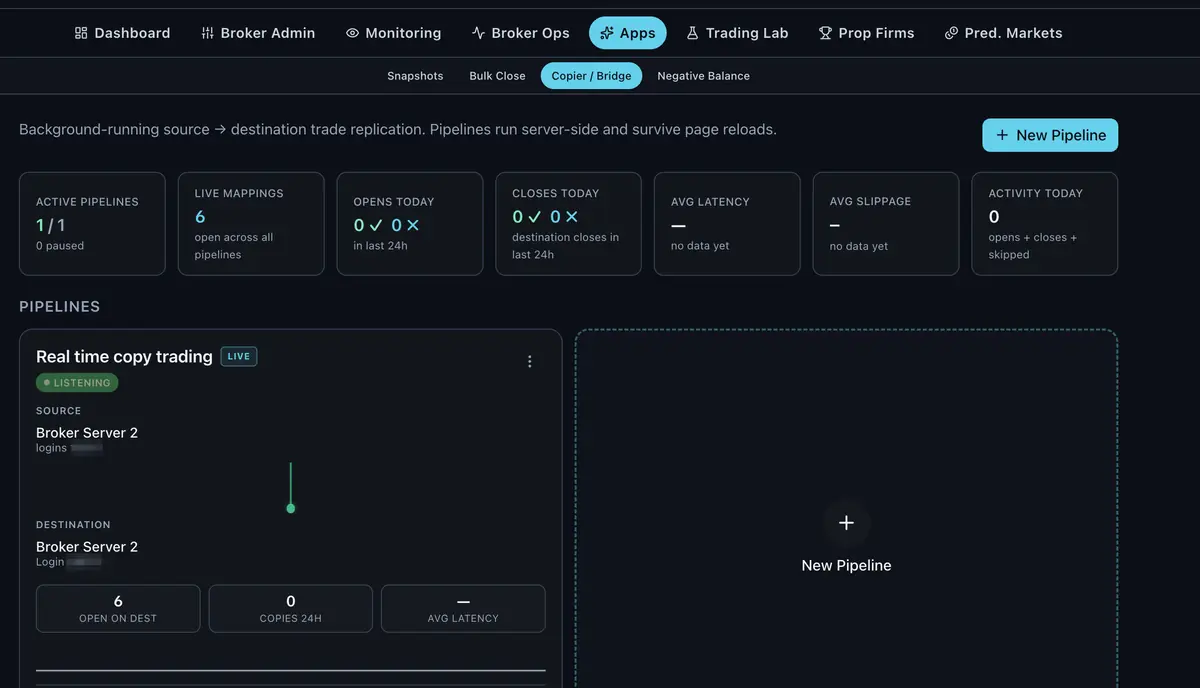1200x688 pixels.
Task: Click the green LISTENING status badge
Action: click(x=77, y=383)
